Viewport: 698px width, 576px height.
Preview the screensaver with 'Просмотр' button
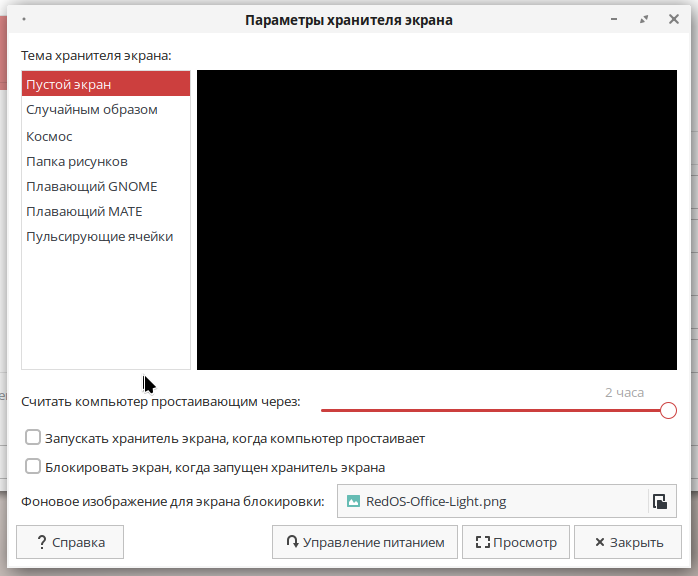point(516,542)
